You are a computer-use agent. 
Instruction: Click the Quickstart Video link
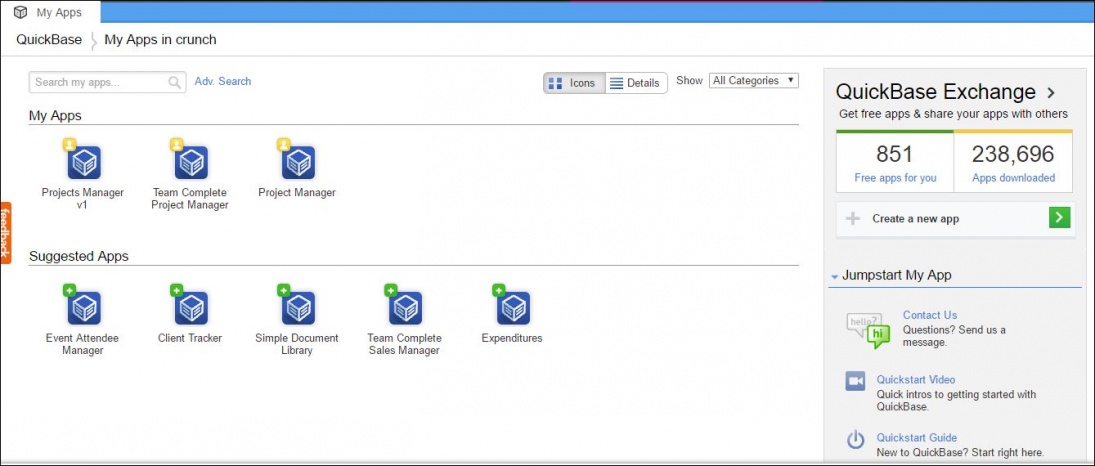(x=916, y=380)
